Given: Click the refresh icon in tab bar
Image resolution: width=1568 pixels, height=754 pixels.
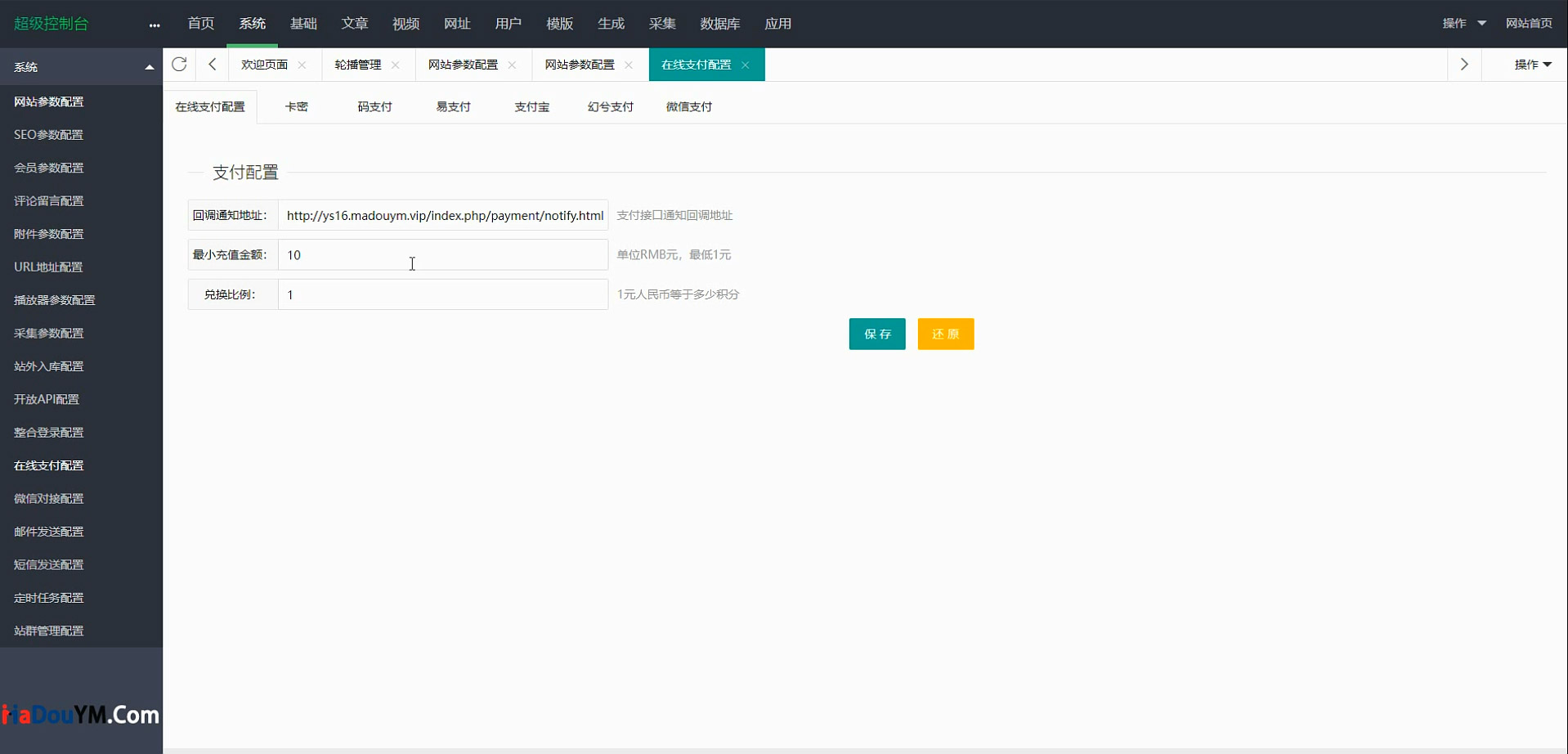Looking at the screenshot, I should click(x=179, y=65).
